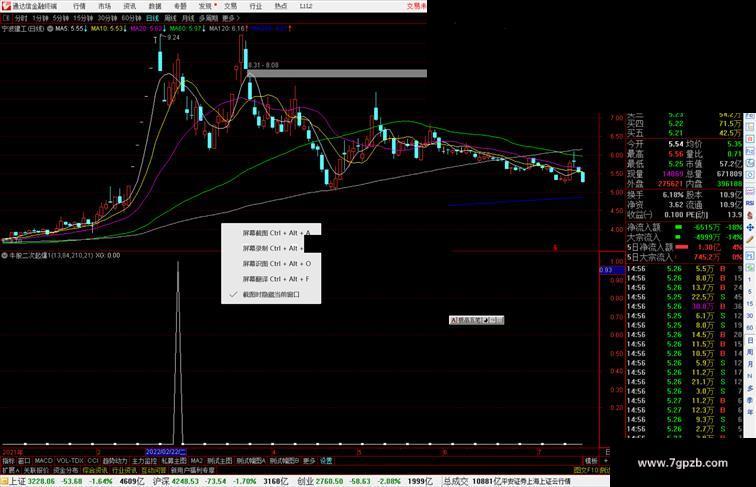Select the 周 period sidebar shortcut
This screenshot has width=756, height=487.
[x=750, y=352]
